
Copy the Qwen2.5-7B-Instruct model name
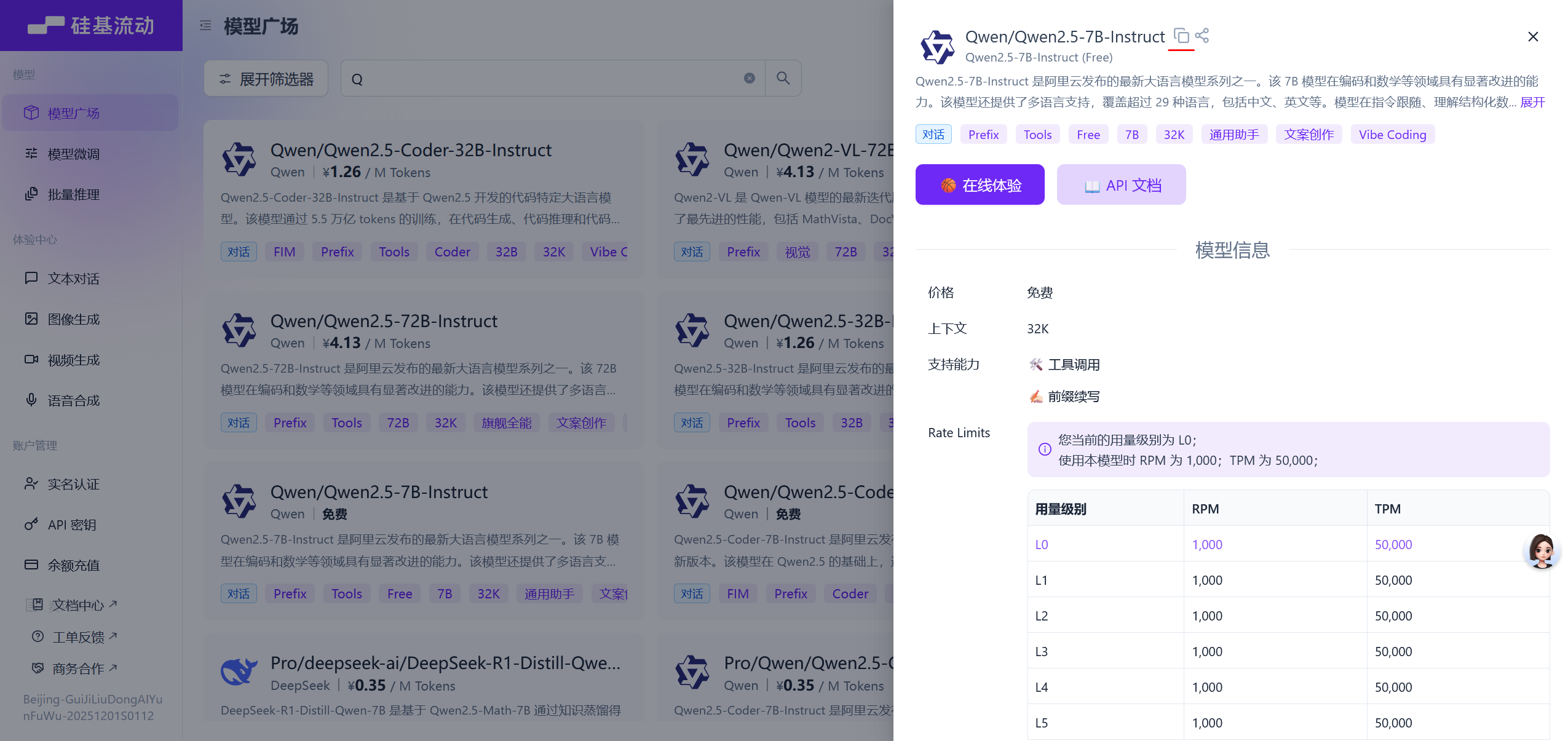pyautogui.click(x=1181, y=36)
